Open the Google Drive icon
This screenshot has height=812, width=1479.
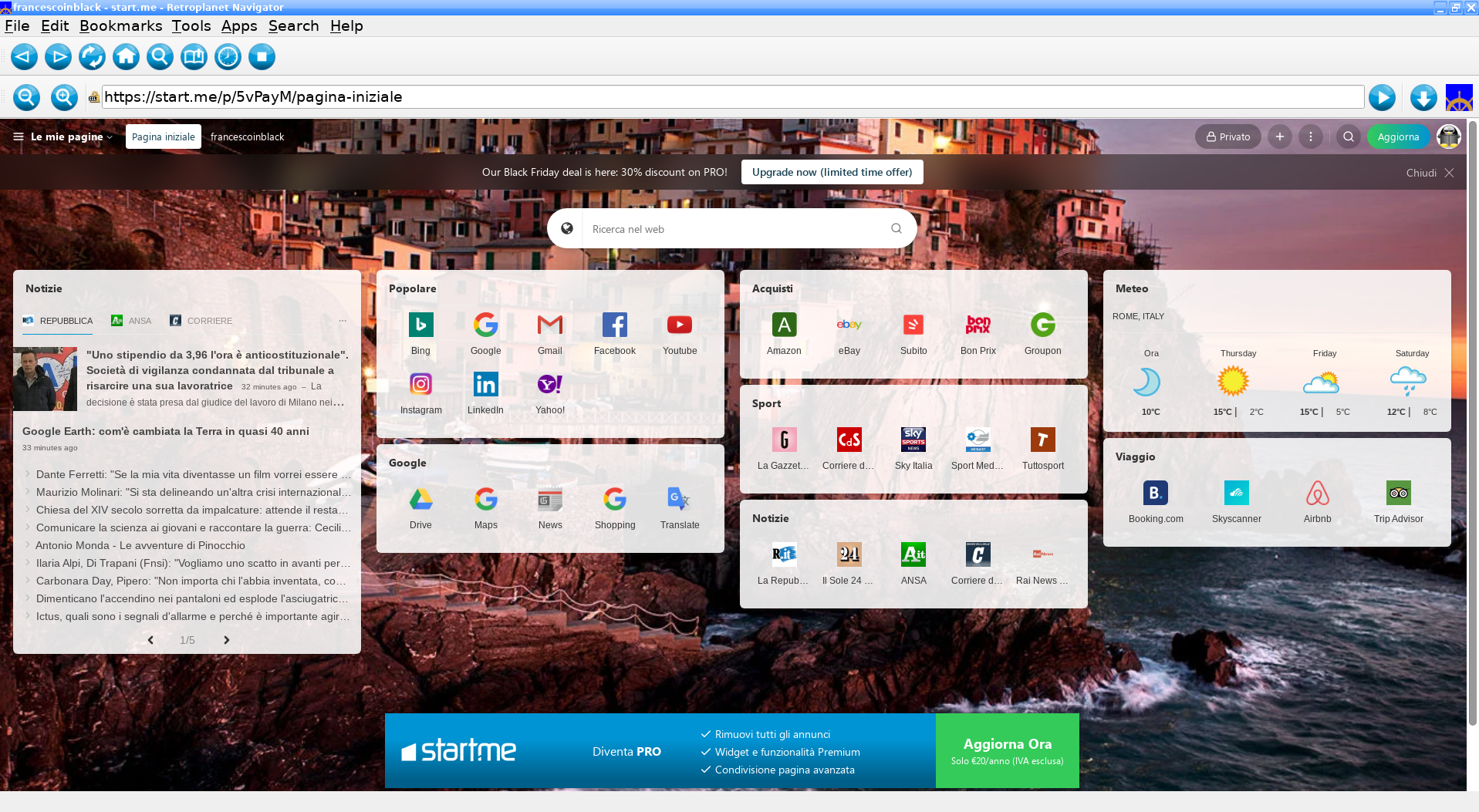pyautogui.click(x=420, y=499)
